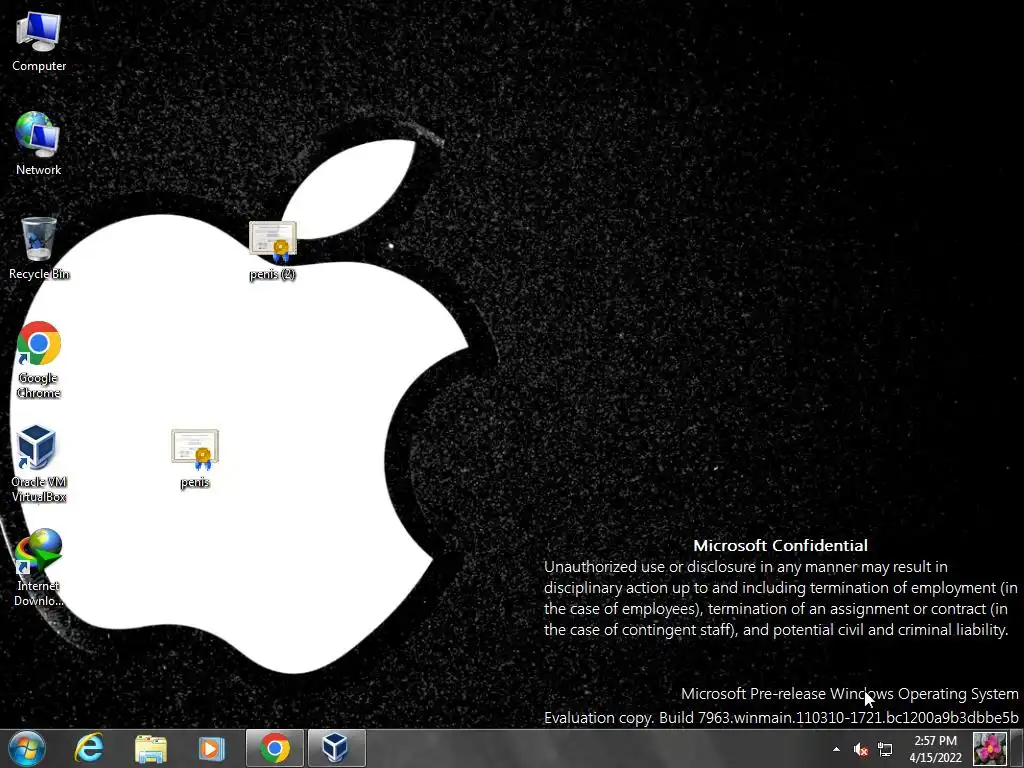Select the certificate file named penis (2)
The width and height of the screenshot is (1024, 768).
point(272,251)
